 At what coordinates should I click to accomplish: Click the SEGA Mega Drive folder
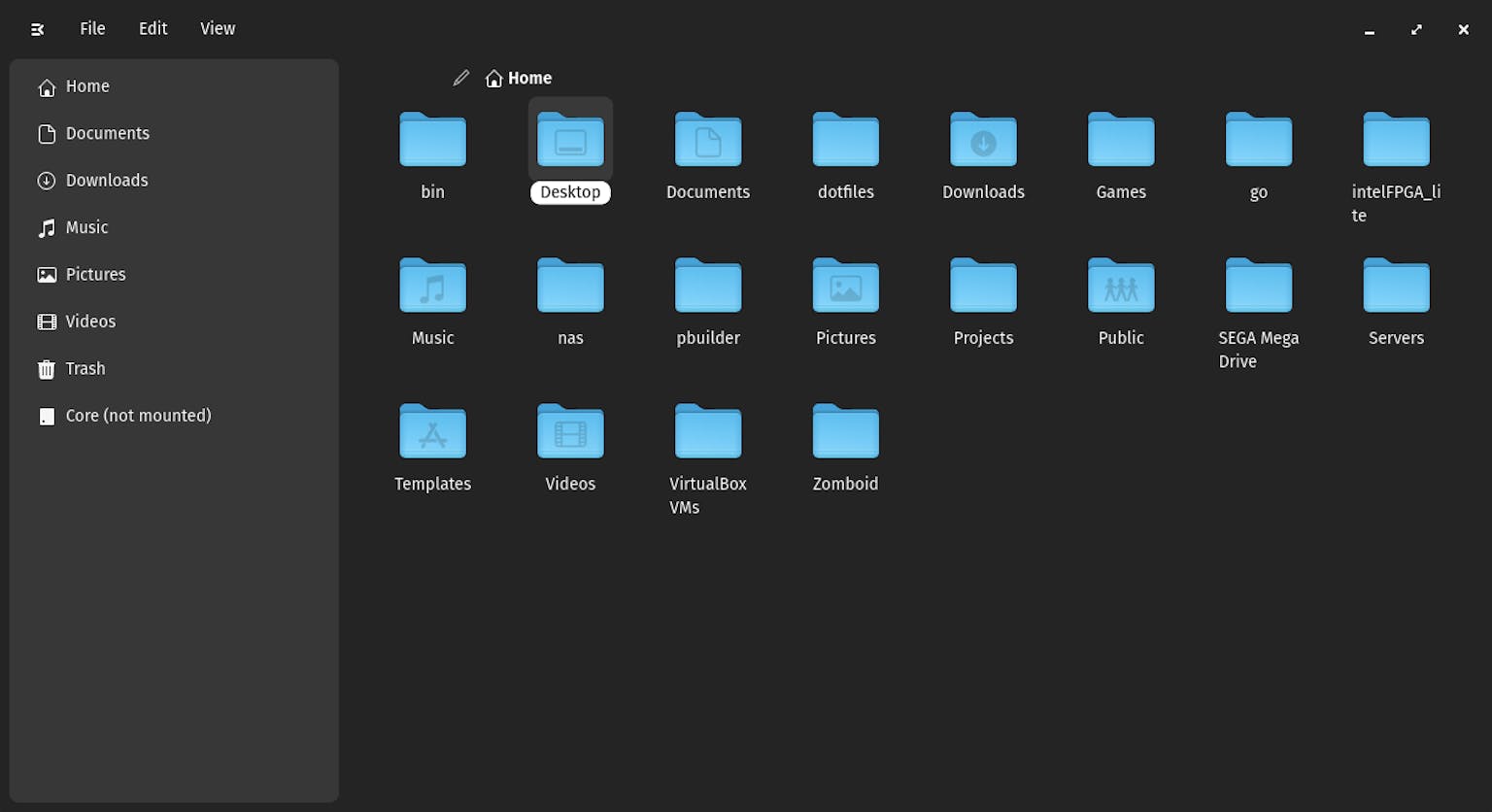click(1258, 287)
